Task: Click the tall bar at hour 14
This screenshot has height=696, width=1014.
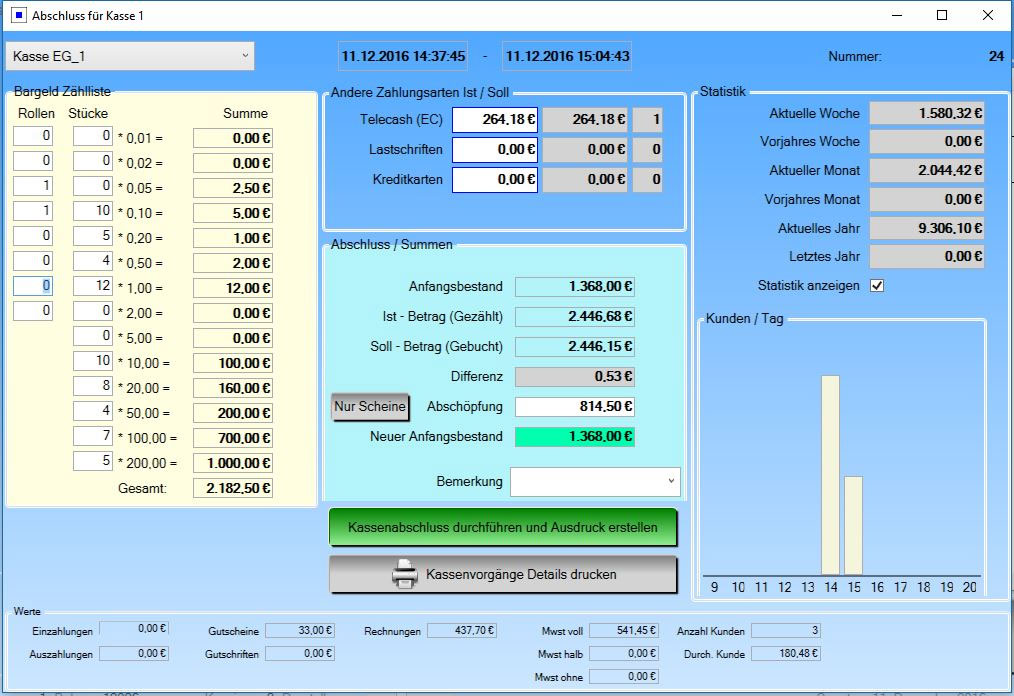Action: [830, 475]
